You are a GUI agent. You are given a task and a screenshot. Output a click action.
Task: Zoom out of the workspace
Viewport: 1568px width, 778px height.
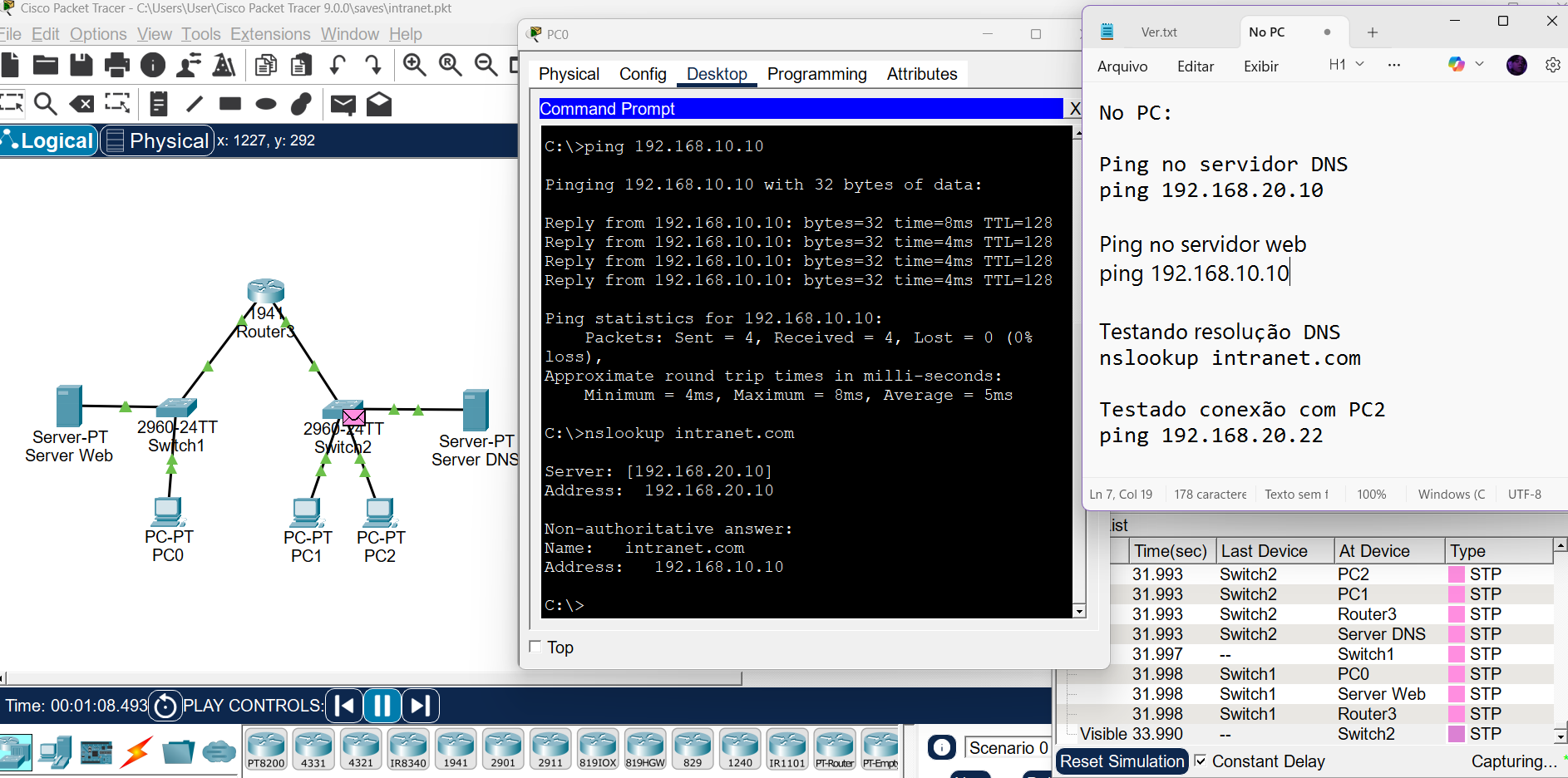coord(486,65)
